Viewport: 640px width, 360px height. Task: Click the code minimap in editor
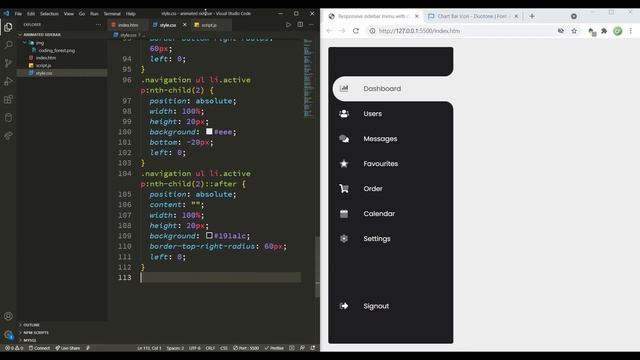308,78
